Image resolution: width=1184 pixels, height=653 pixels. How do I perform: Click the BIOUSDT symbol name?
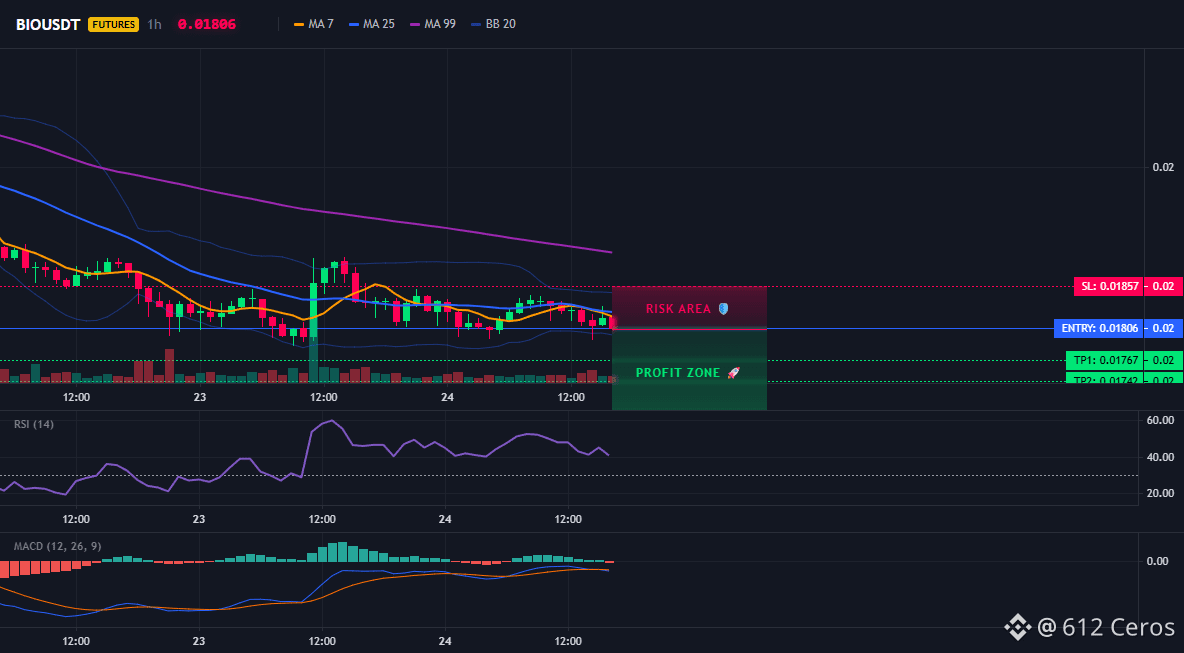click(49, 24)
